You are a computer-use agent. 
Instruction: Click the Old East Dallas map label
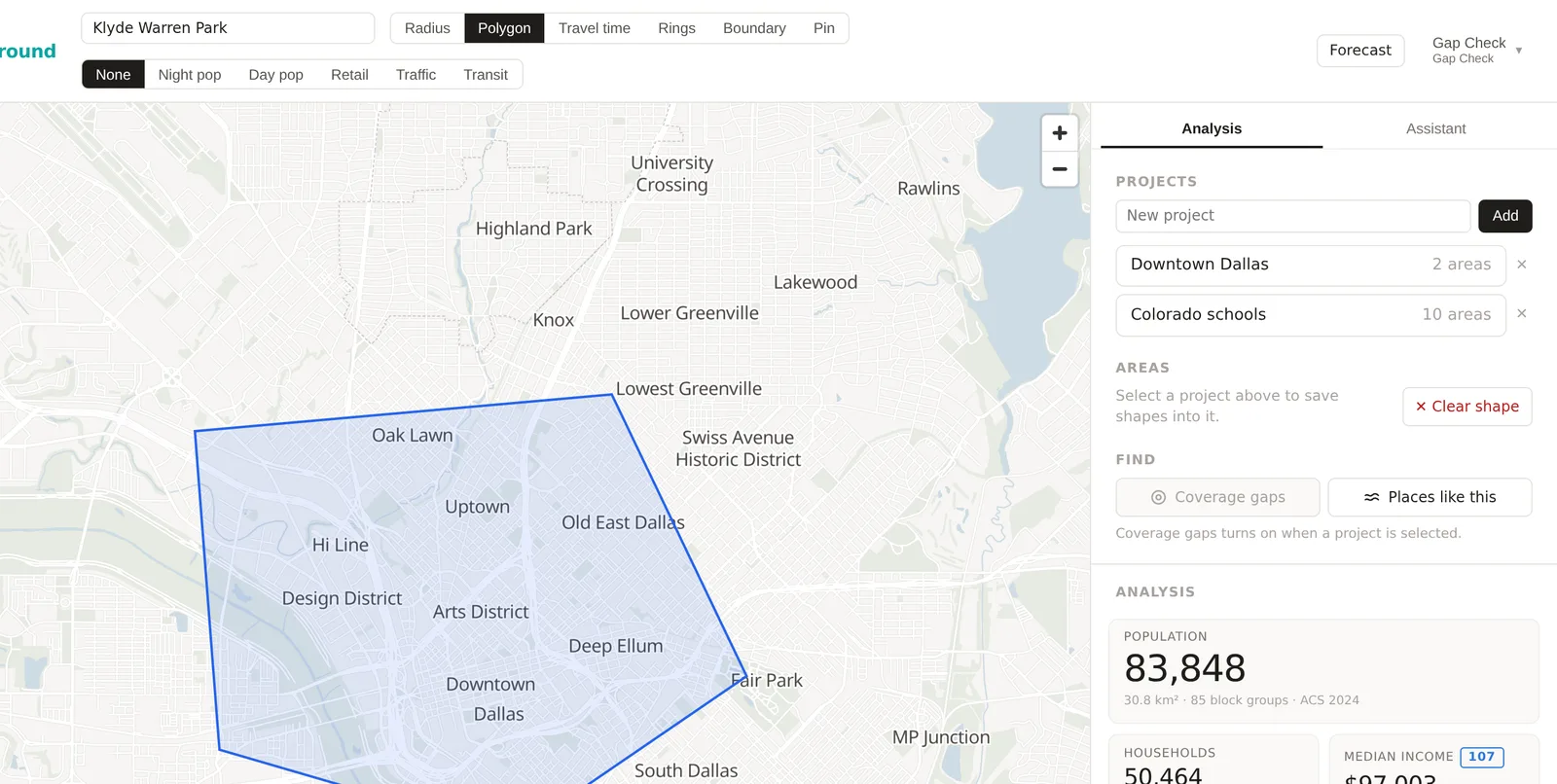(x=623, y=522)
